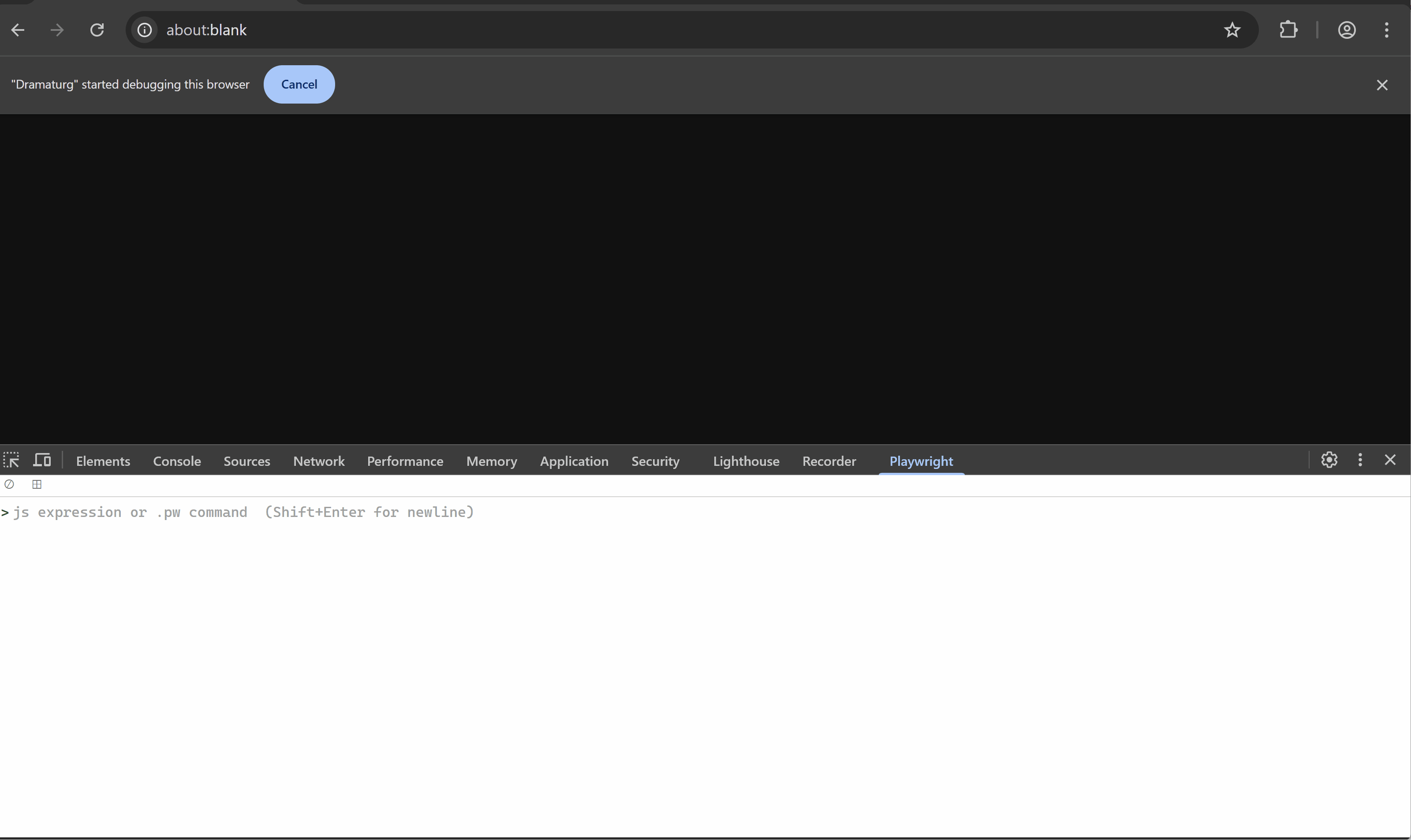Open the Extensions puzzle icon
This screenshot has width=1411, height=840.
point(1288,30)
